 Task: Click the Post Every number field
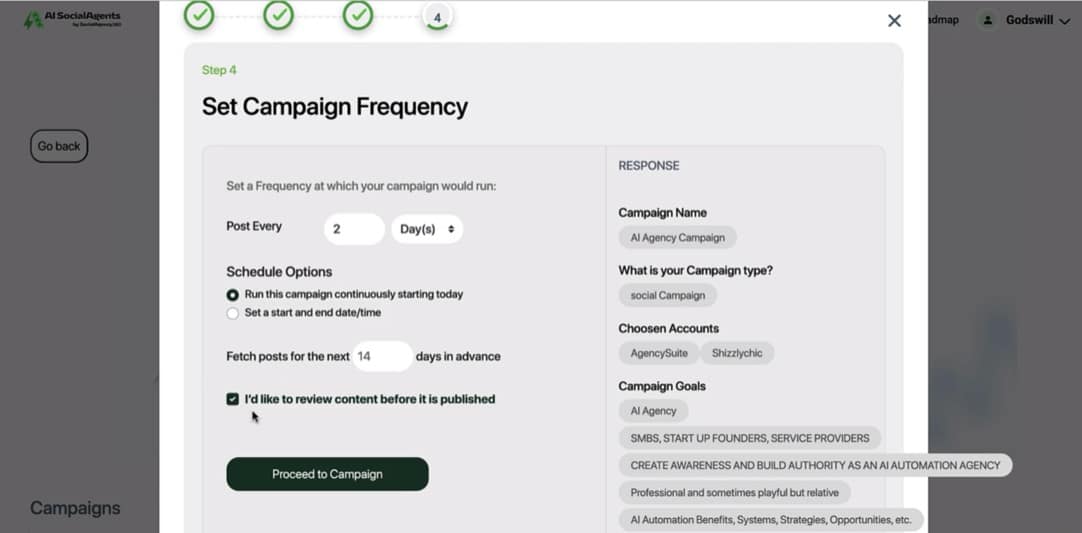coord(354,229)
